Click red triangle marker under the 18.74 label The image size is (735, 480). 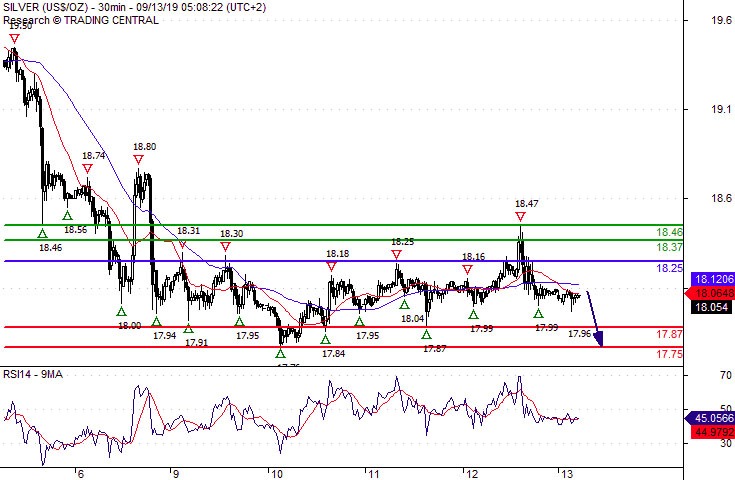(x=87, y=168)
